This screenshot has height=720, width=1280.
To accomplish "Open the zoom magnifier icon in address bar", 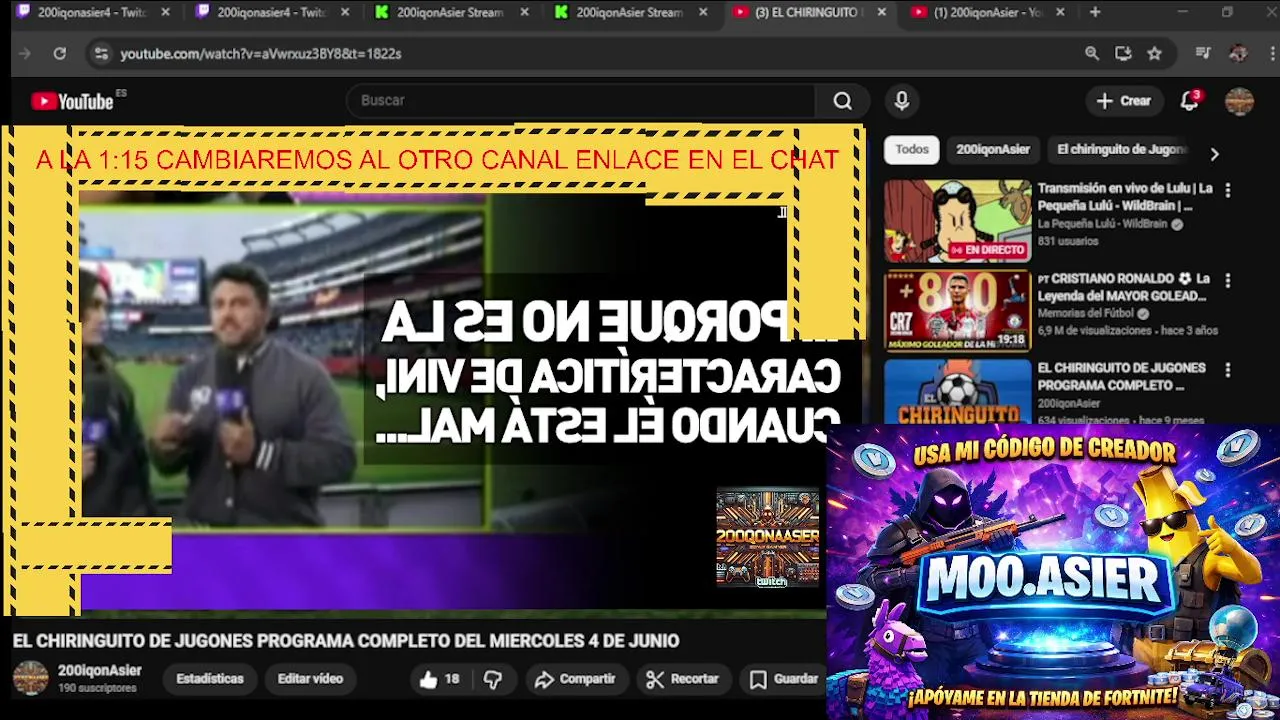I will 1092,54.
